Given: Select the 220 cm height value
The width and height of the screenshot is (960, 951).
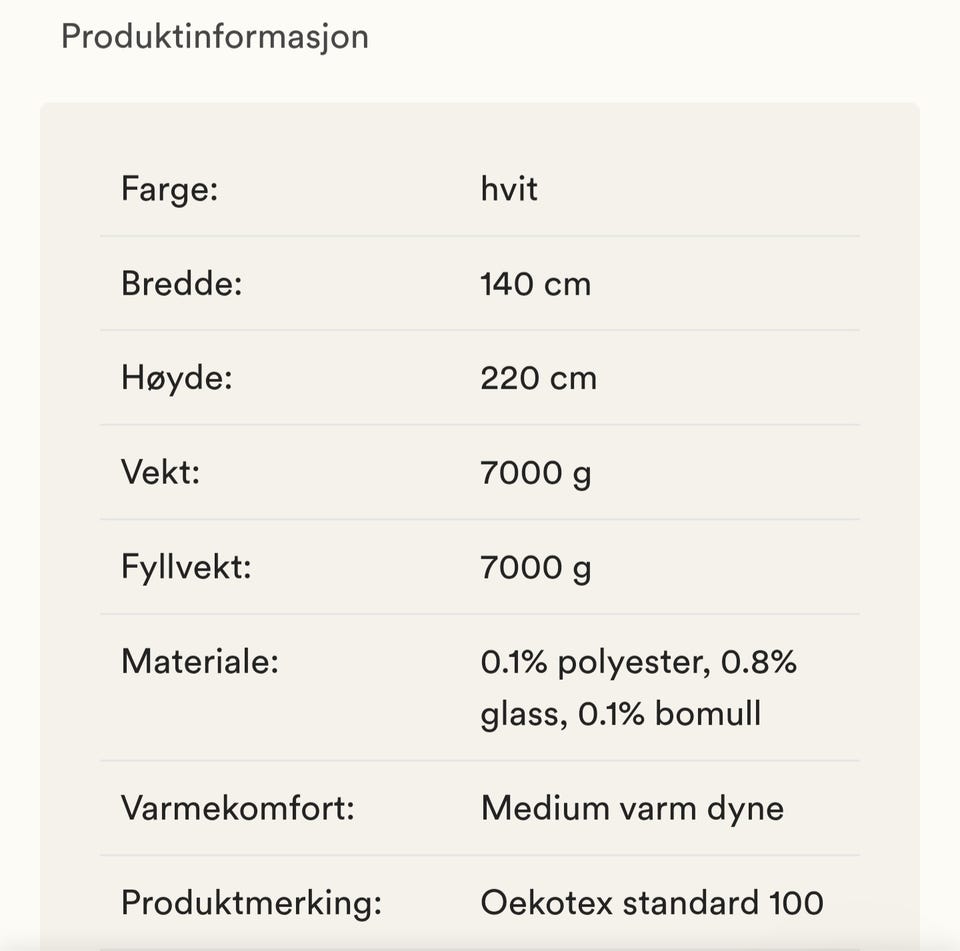Looking at the screenshot, I should click(538, 378).
